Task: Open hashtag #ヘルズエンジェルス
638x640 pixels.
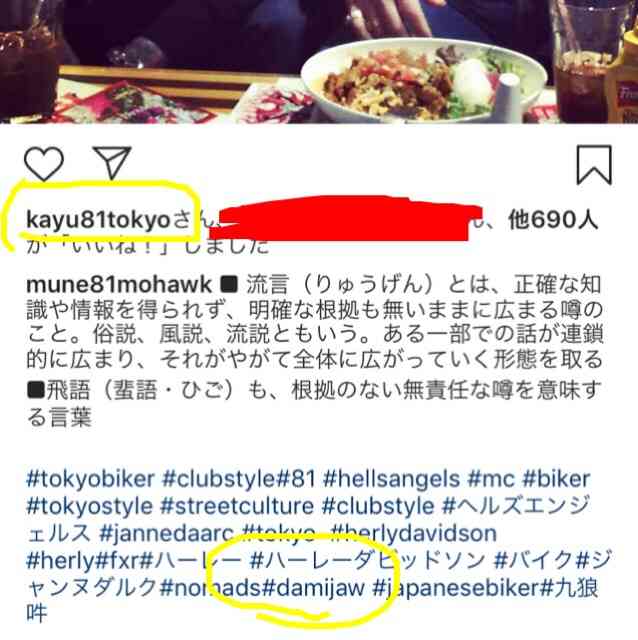Action: point(308,520)
